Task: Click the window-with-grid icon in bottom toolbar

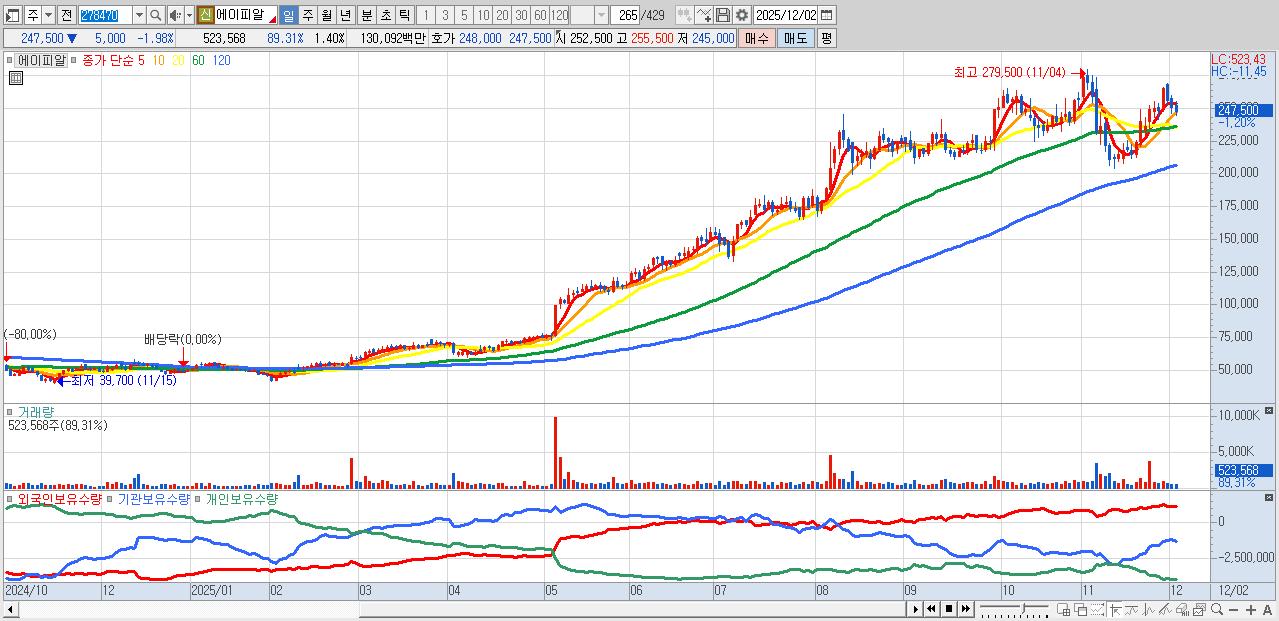Action: [1063, 609]
